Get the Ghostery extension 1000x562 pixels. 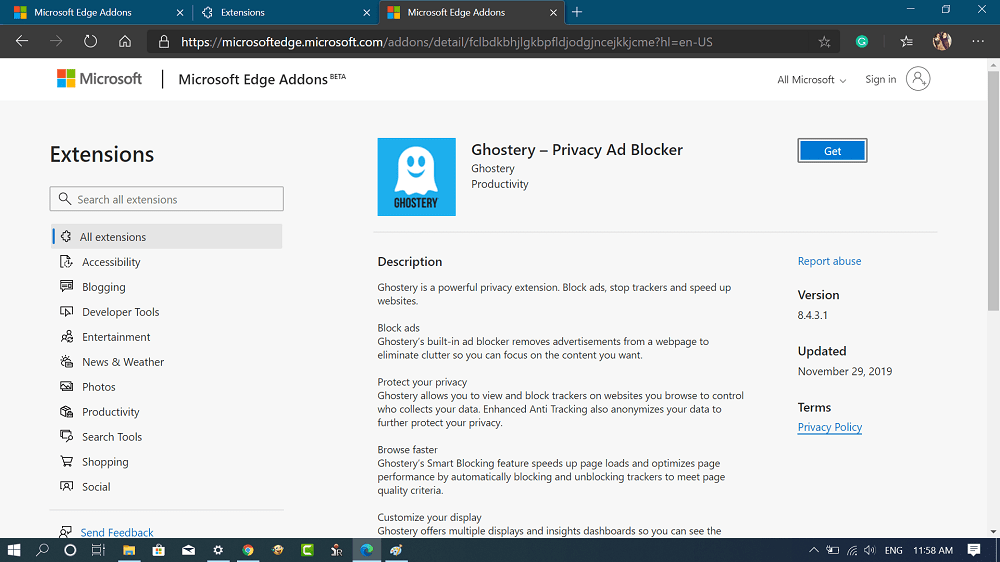(x=832, y=151)
